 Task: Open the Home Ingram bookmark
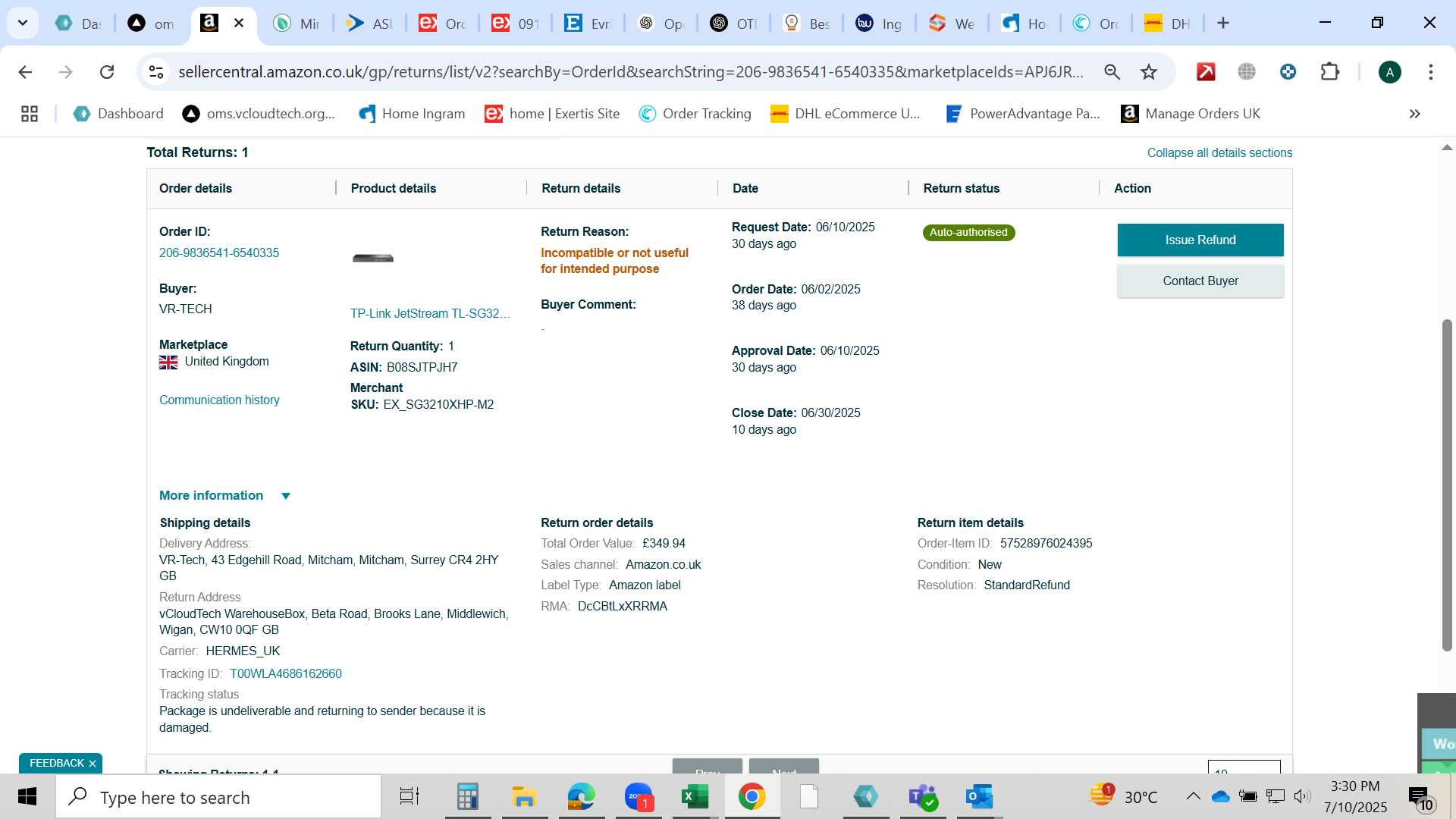tap(412, 114)
